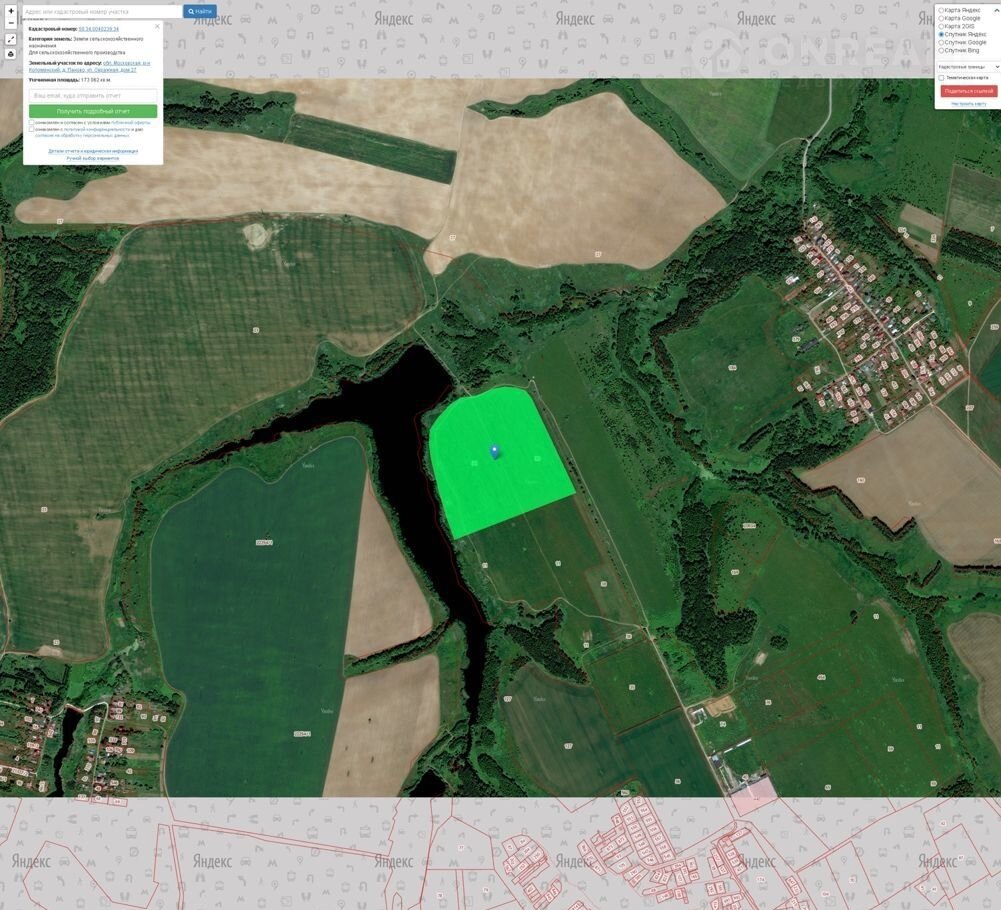Click the email input field for report
This screenshot has width=1001, height=910.
93,96
